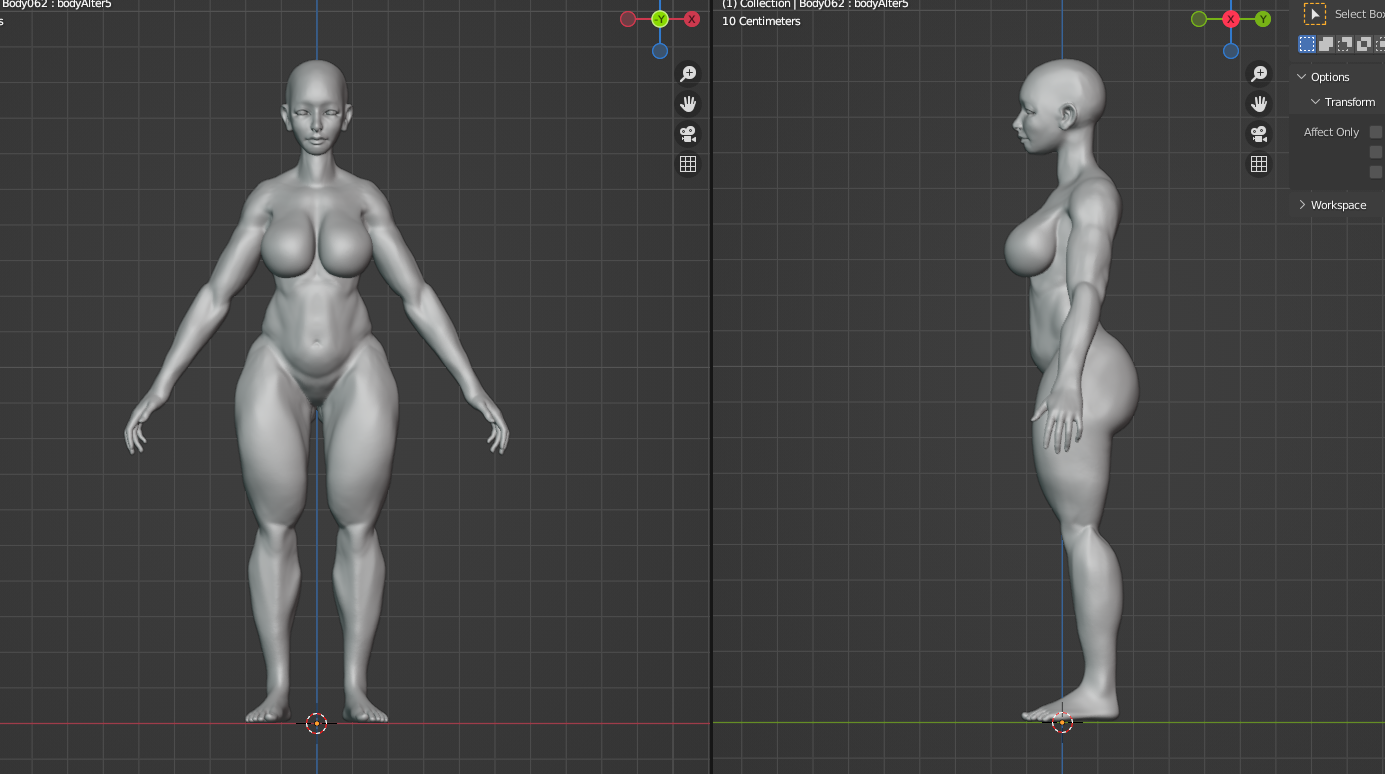Toggle camera view in the left viewport
The height and width of the screenshot is (774, 1385).
(688, 134)
